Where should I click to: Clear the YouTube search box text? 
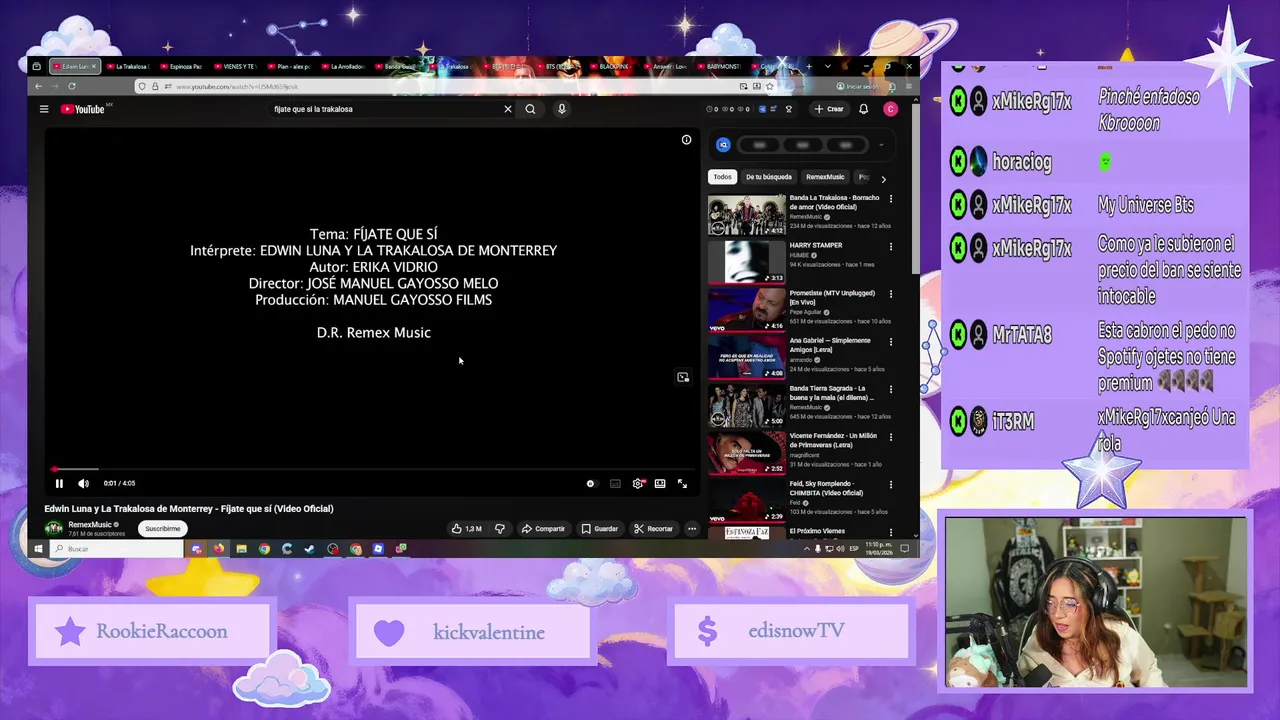tap(507, 109)
